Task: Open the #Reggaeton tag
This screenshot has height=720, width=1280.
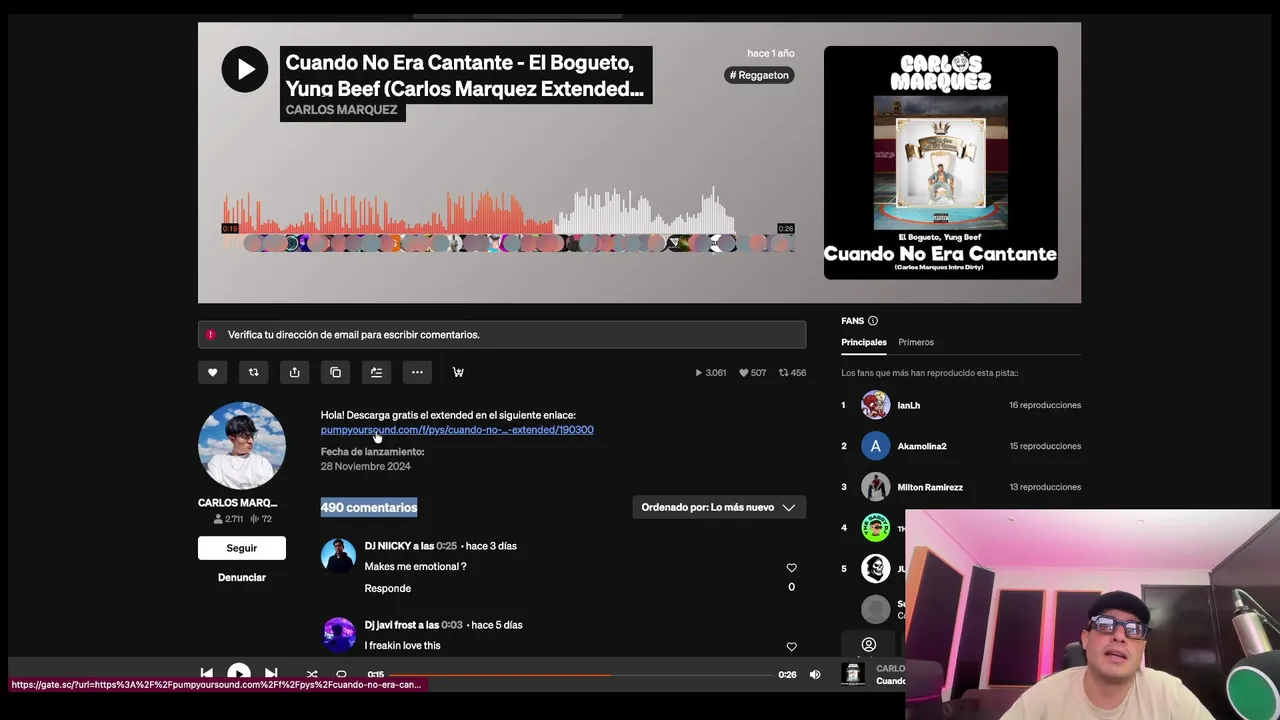Action: click(759, 75)
